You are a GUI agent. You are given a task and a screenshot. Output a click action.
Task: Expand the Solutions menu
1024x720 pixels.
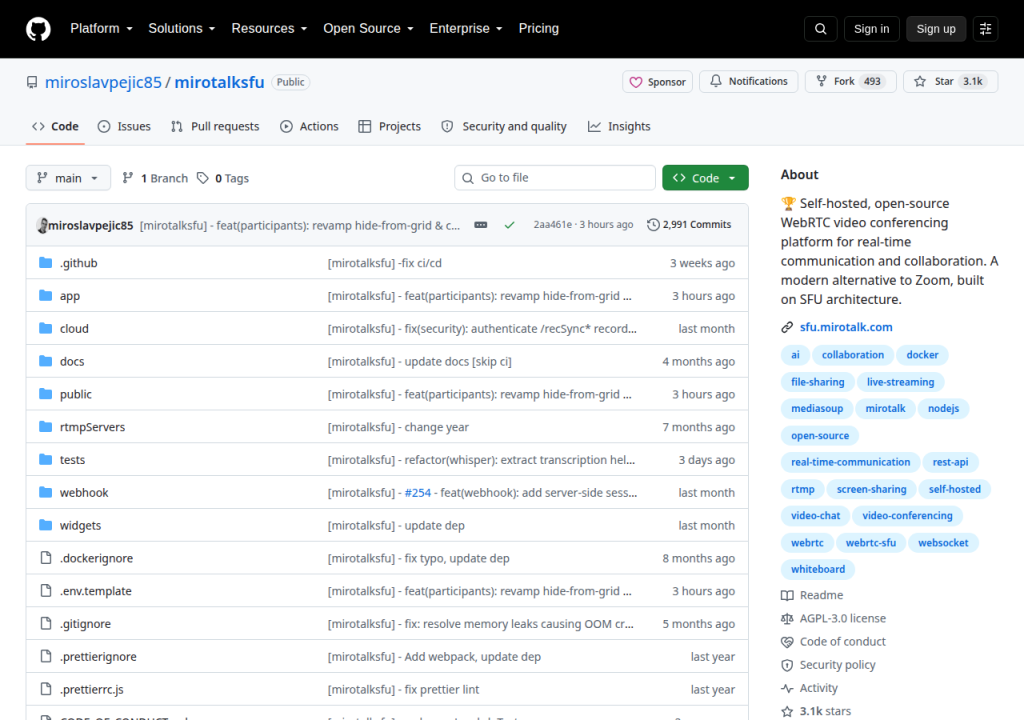click(182, 29)
